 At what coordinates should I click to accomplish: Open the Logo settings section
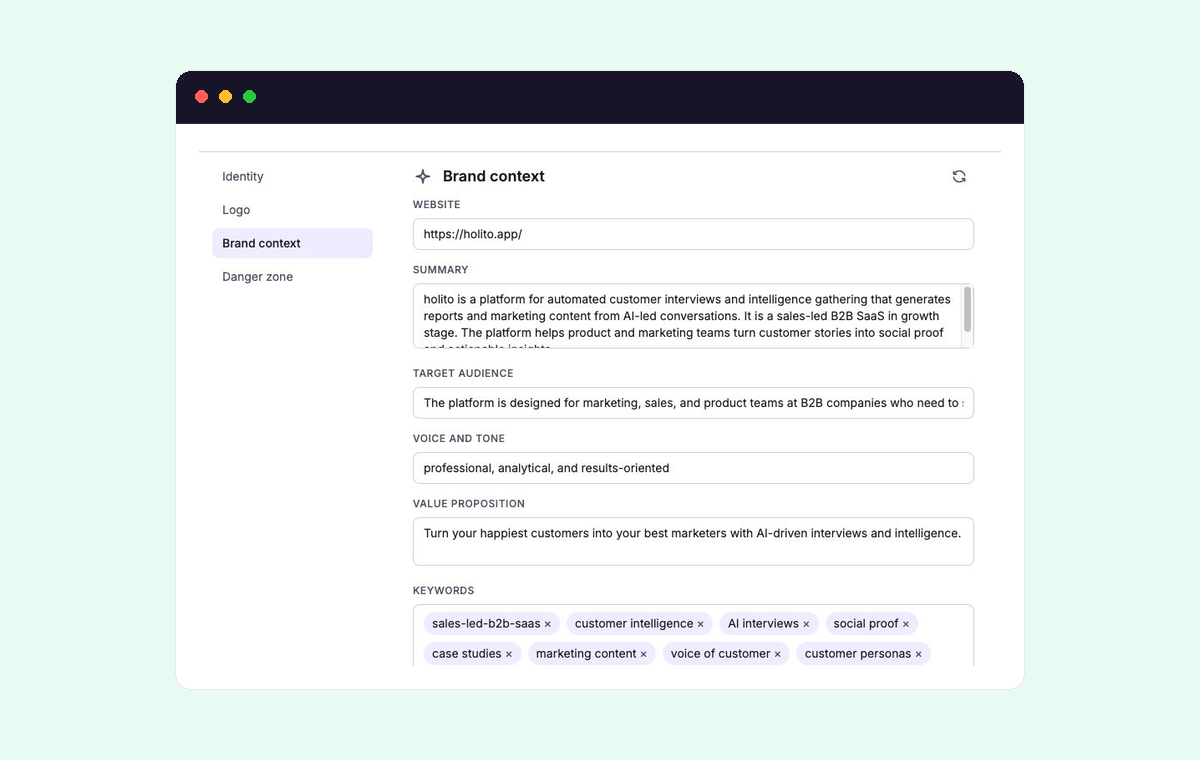point(292,210)
